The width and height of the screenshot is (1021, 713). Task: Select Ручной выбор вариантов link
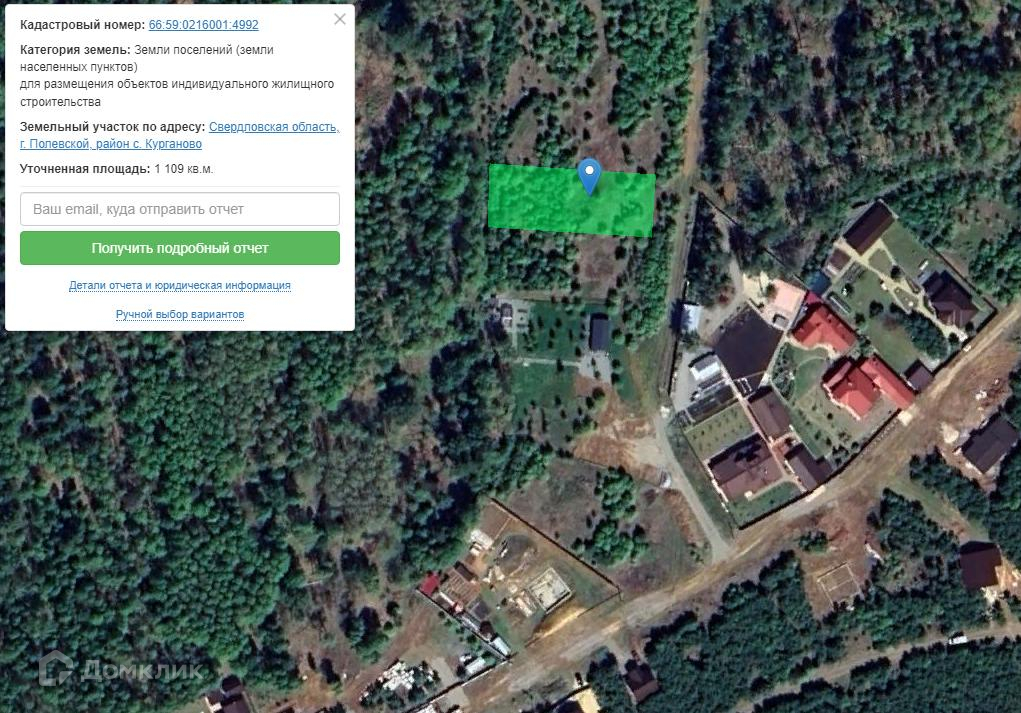click(180, 315)
